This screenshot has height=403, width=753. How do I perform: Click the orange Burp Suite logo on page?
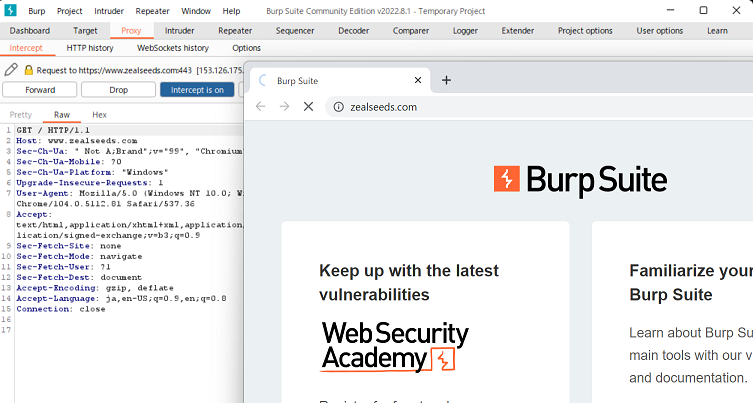580,180
